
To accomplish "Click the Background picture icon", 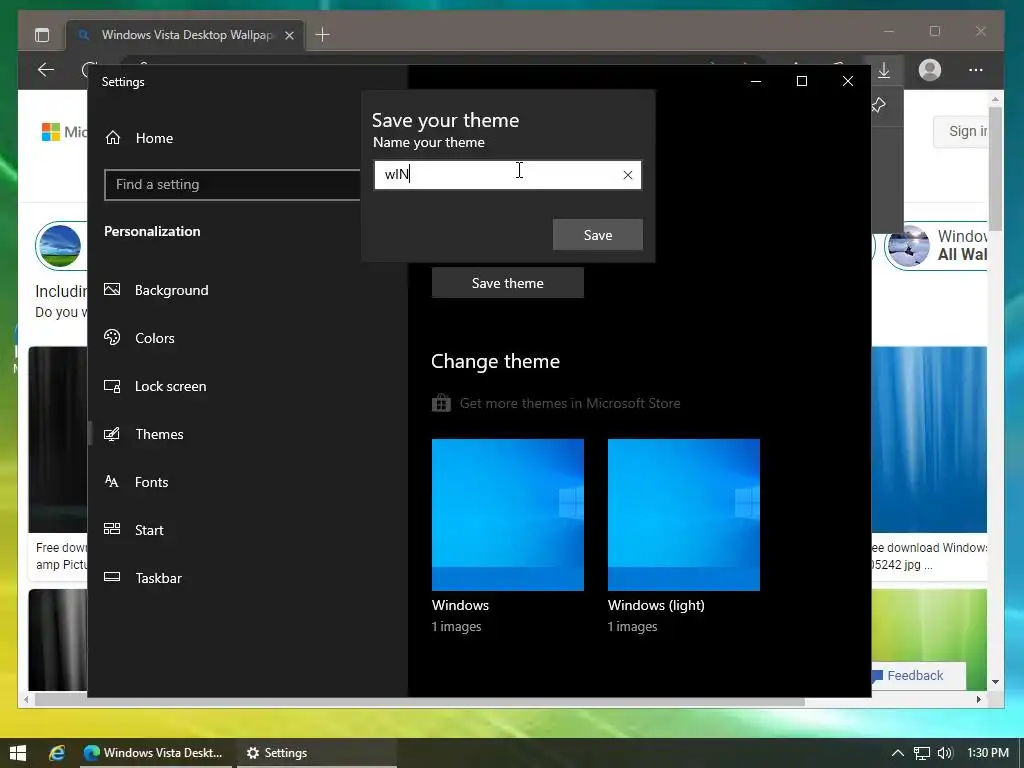I will 112,289.
